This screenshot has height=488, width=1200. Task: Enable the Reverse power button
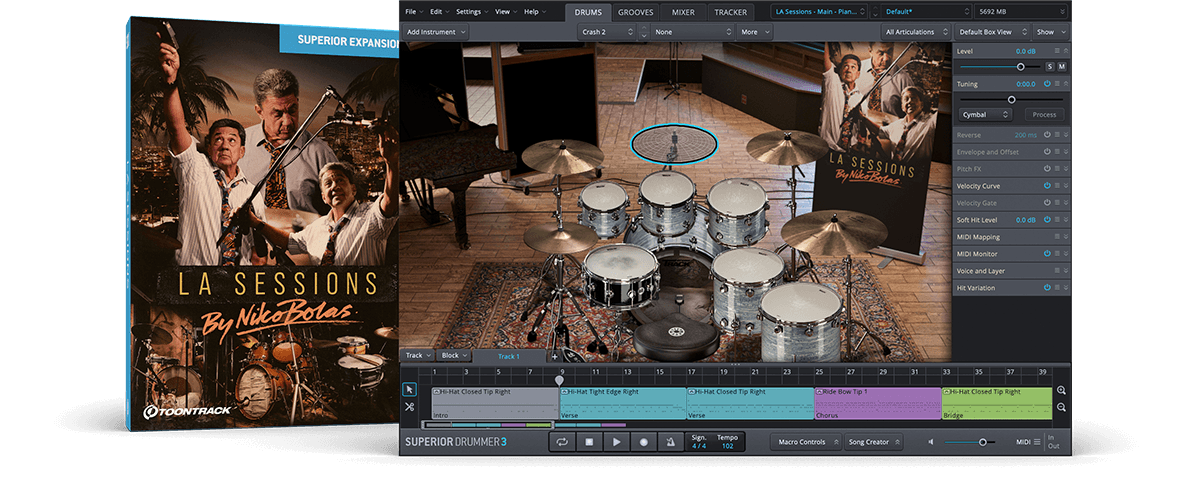pyautogui.click(x=1047, y=135)
